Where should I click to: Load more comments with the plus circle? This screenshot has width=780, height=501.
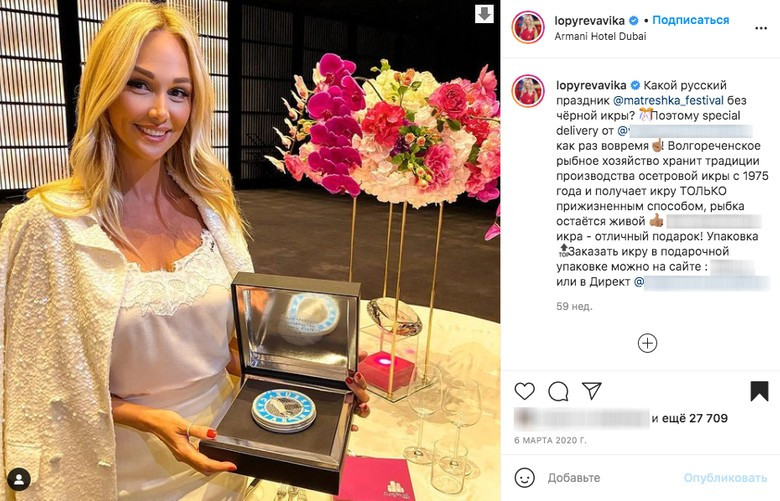[x=647, y=343]
